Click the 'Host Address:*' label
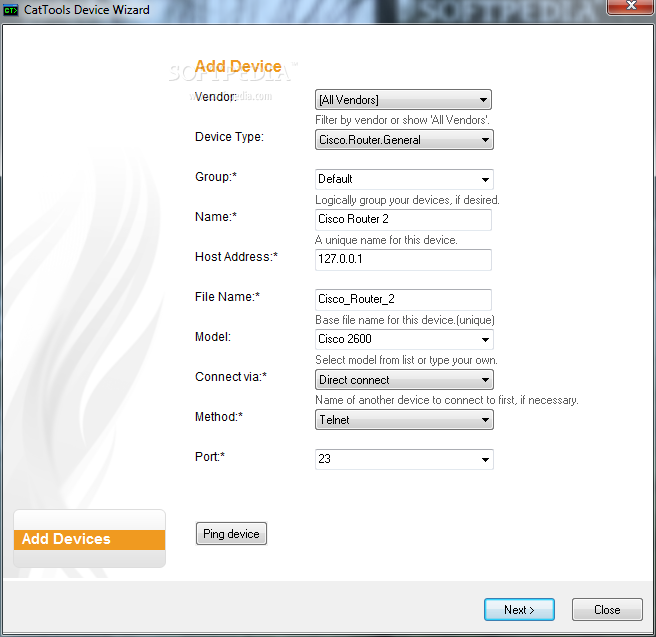 tap(236, 256)
